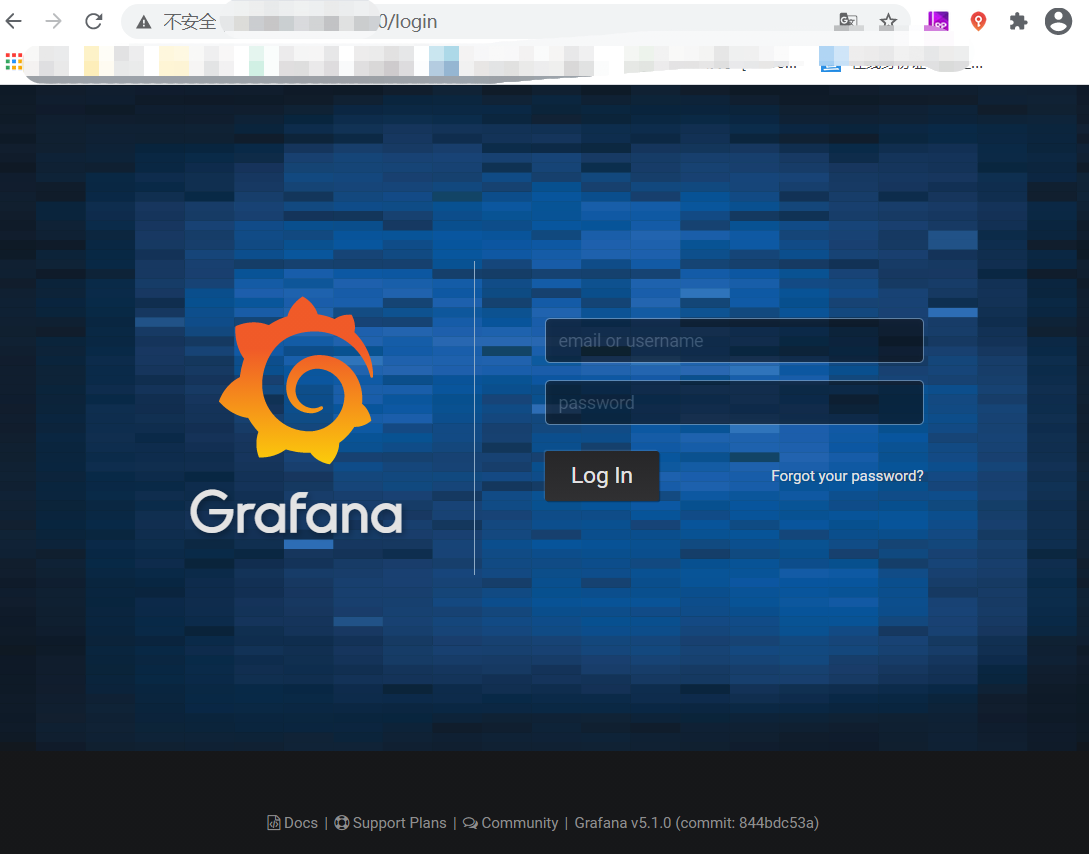Reload the Grafana login page
Viewport: 1089px width, 854px height.
pos(94,22)
